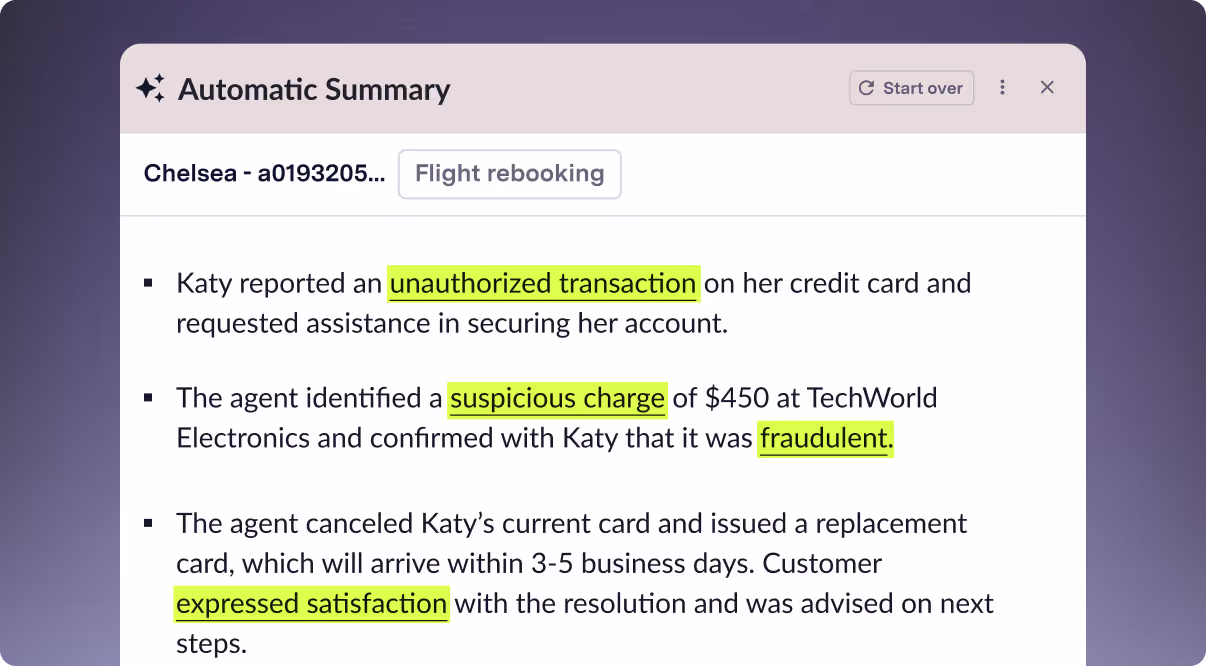Click the Chelsea - a0193205 conversation label
The width and height of the screenshot is (1206, 666).
(265, 173)
